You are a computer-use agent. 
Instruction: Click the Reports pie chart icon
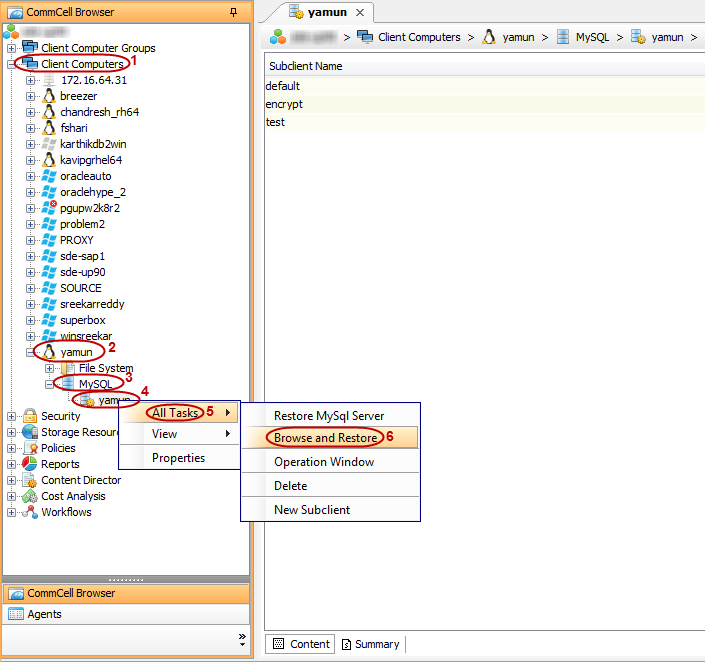click(30, 464)
